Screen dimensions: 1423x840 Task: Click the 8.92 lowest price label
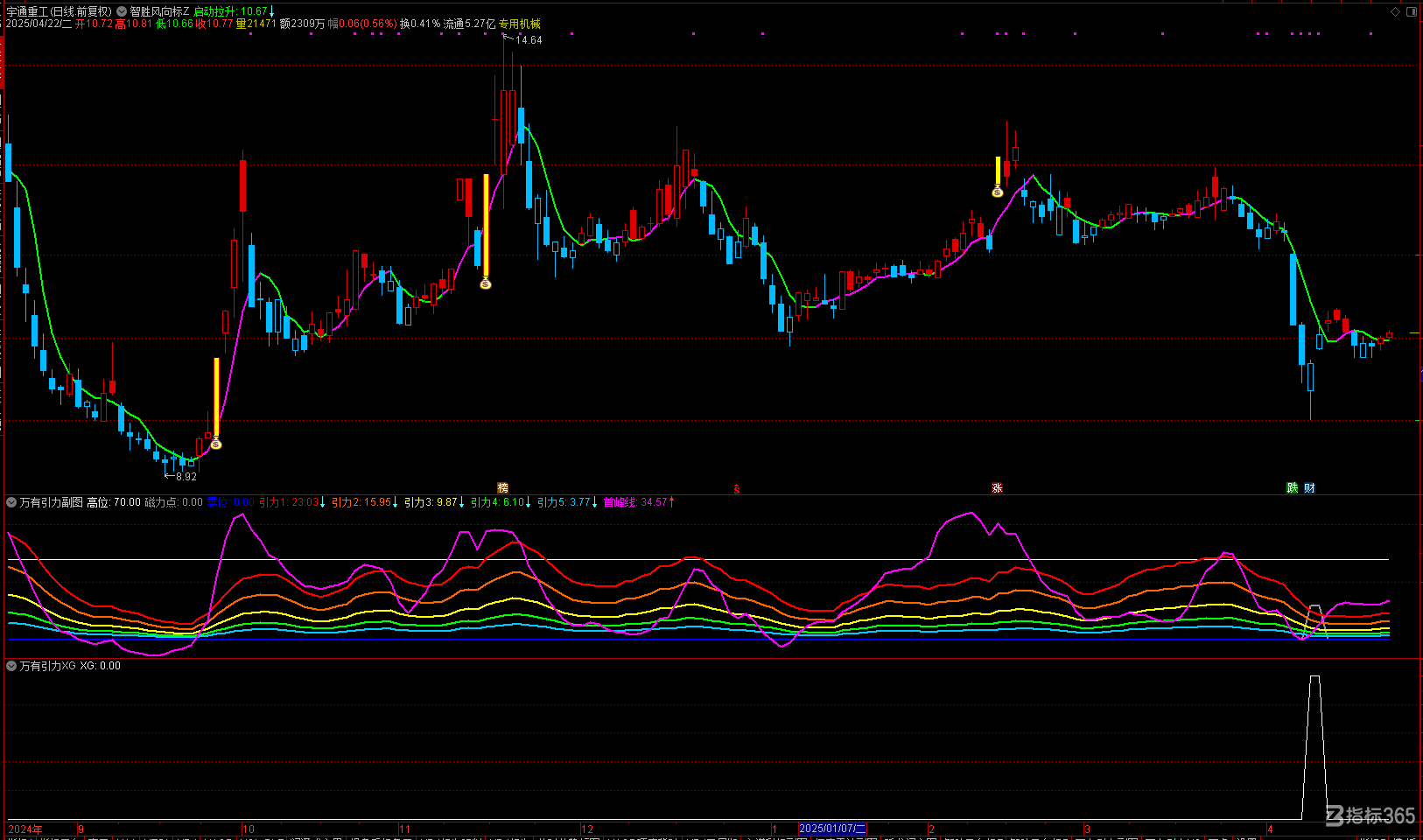tap(186, 477)
